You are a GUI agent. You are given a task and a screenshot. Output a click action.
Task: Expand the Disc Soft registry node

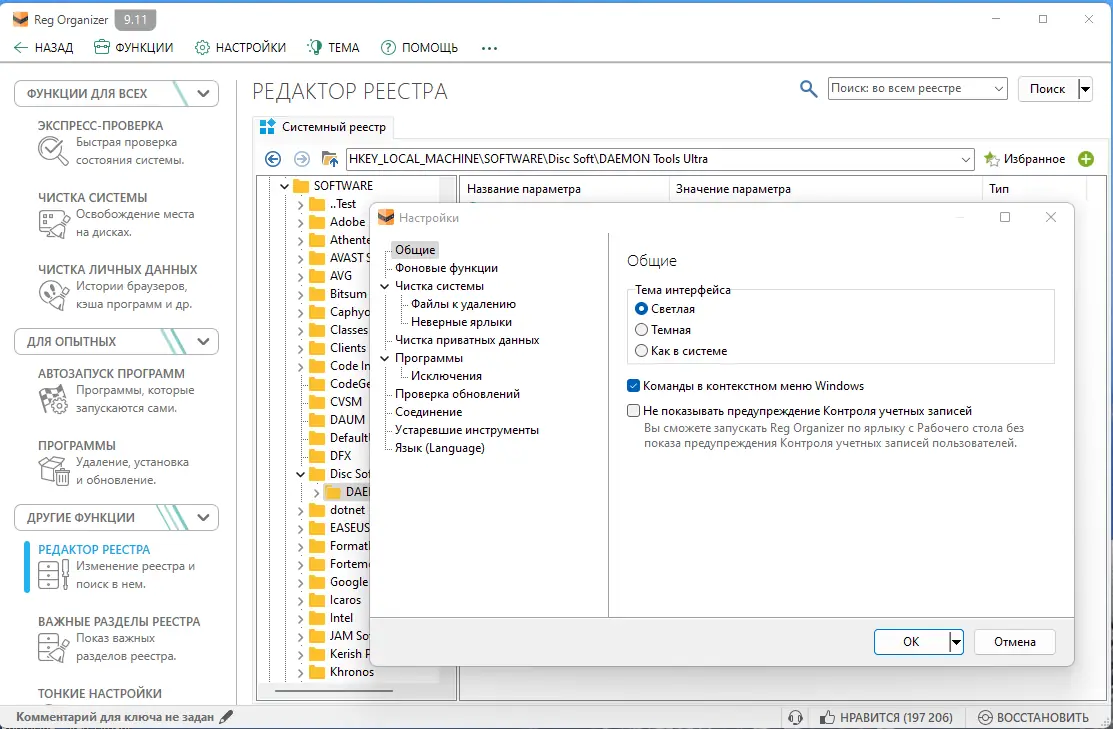[299, 473]
